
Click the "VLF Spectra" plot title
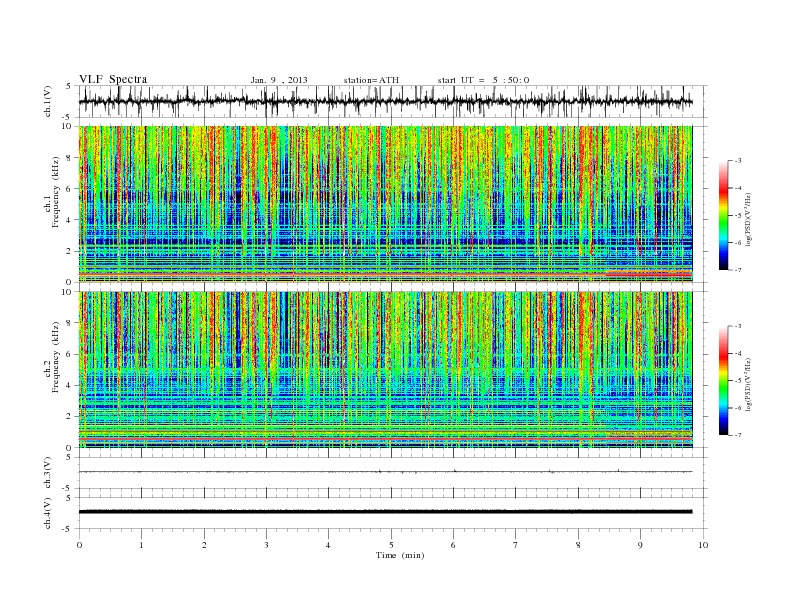click(113, 79)
